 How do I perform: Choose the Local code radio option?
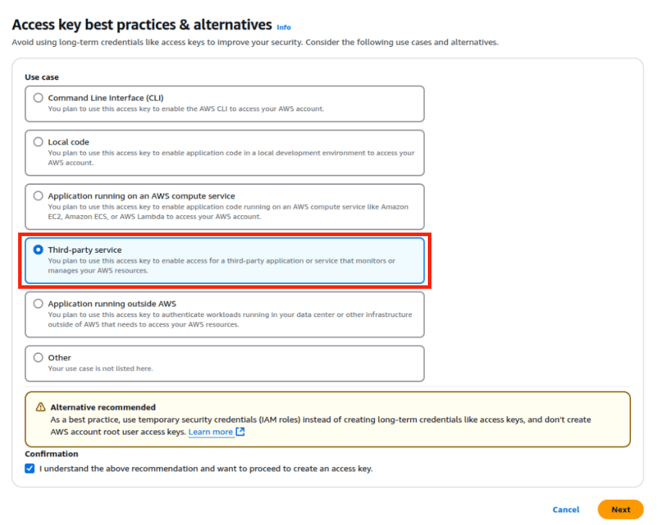pos(38,142)
